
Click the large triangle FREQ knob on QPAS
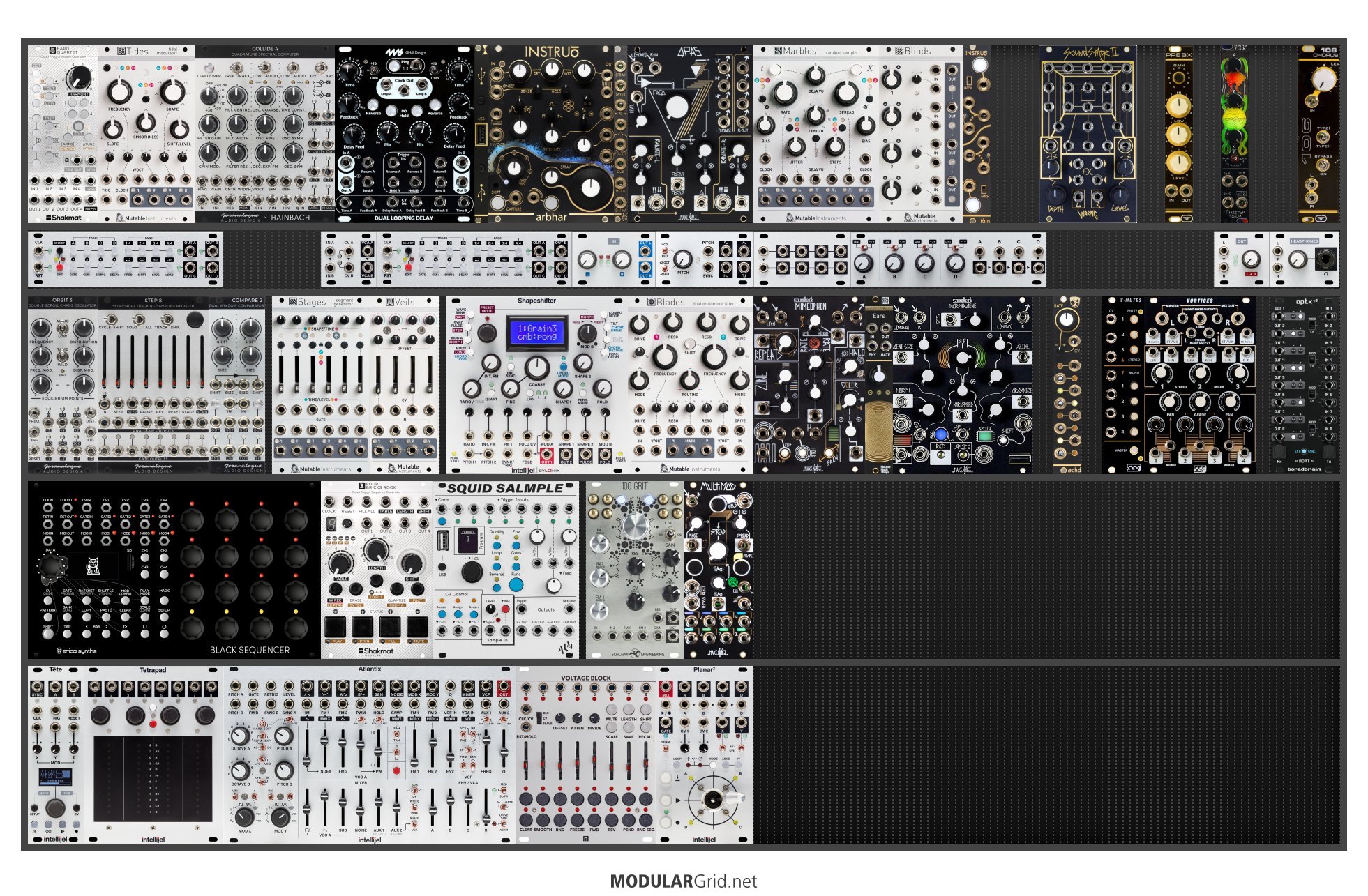pyautogui.click(x=677, y=108)
